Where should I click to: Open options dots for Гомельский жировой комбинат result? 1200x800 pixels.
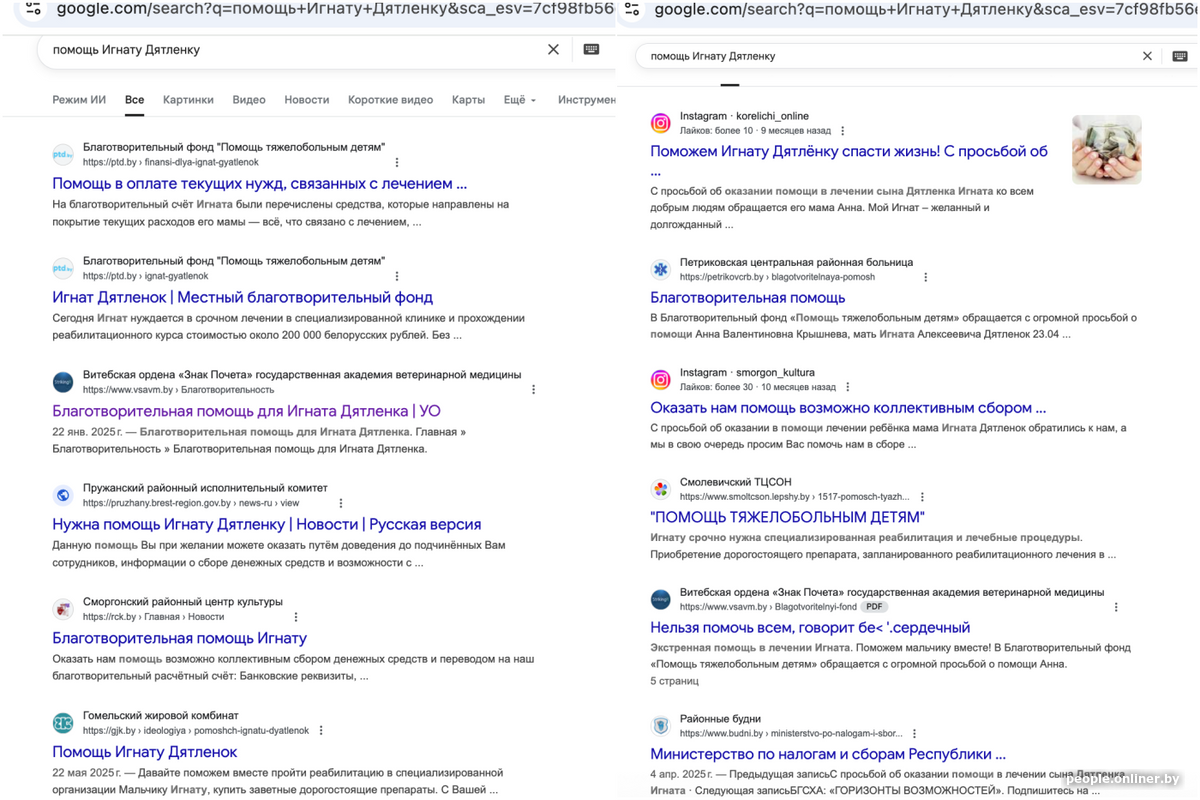(321, 730)
